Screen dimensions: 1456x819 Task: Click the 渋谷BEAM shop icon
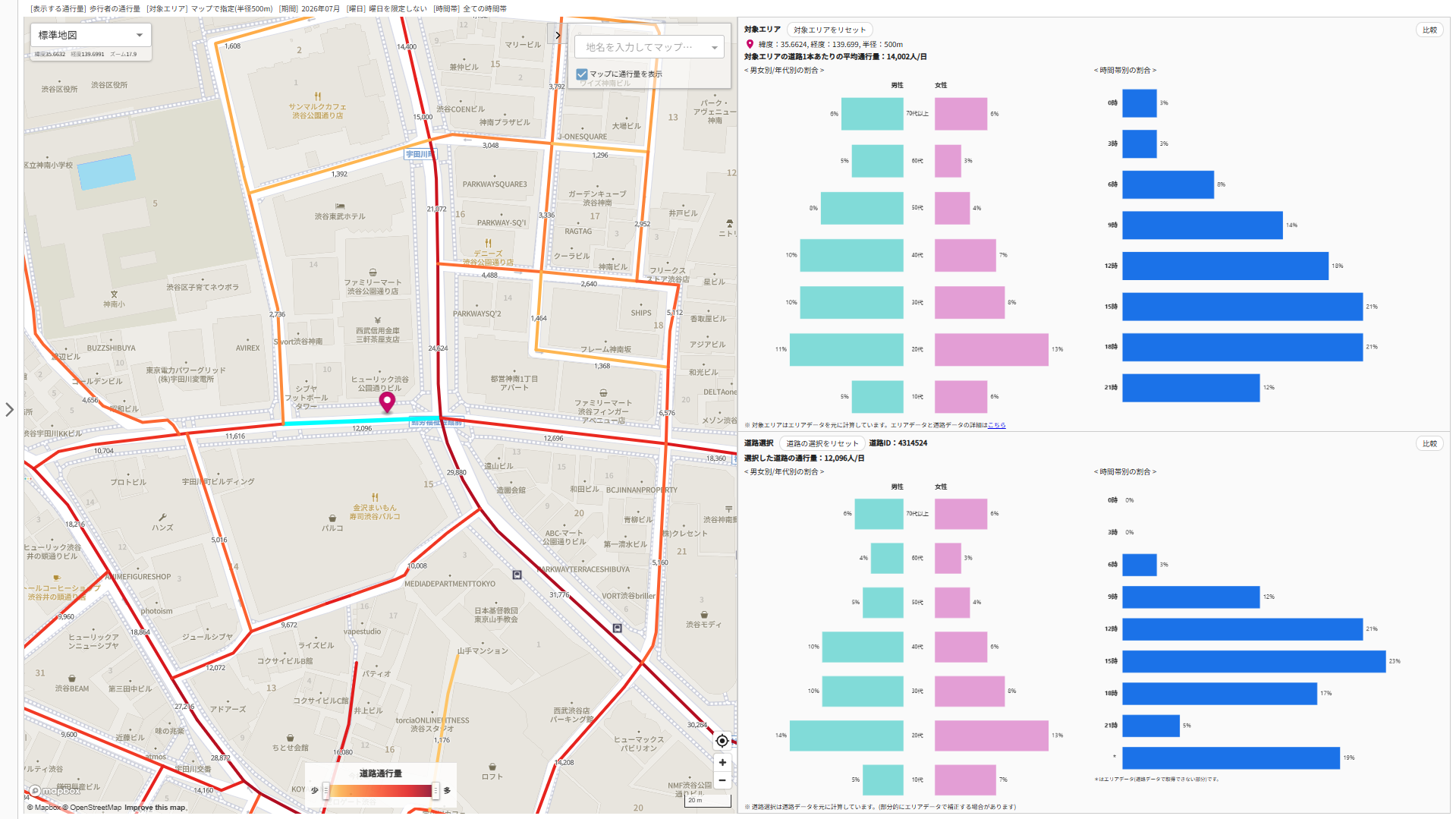coord(71,679)
